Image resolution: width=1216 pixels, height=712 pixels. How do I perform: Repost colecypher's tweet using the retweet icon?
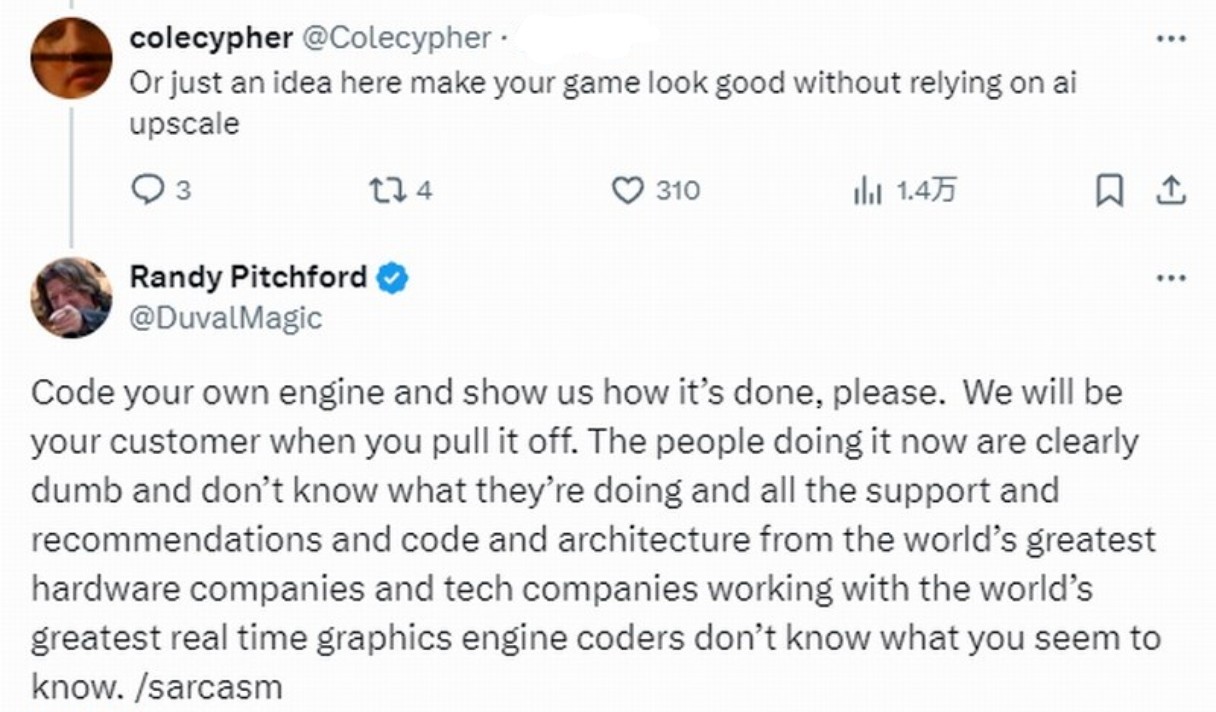click(x=384, y=189)
